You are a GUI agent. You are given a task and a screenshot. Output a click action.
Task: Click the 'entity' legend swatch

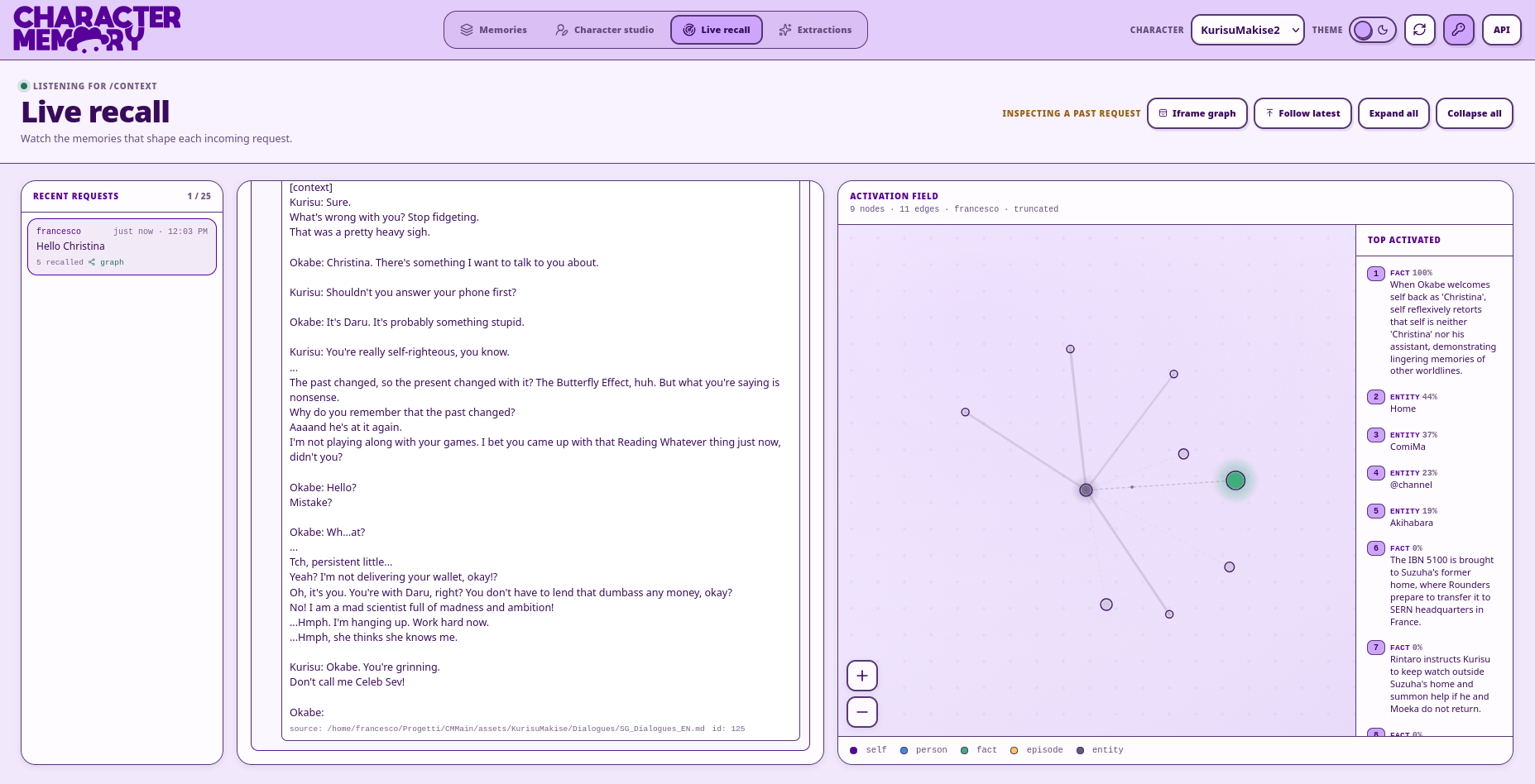pyautogui.click(x=1081, y=750)
